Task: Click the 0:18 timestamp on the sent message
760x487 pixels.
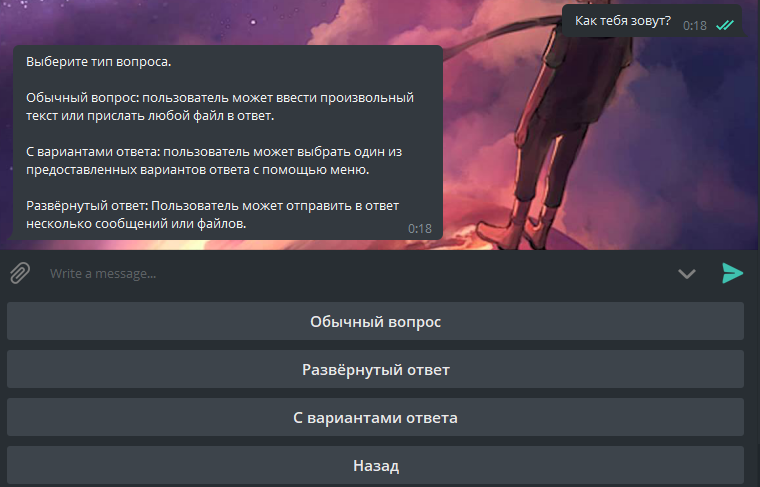Action: click(695, 25)
